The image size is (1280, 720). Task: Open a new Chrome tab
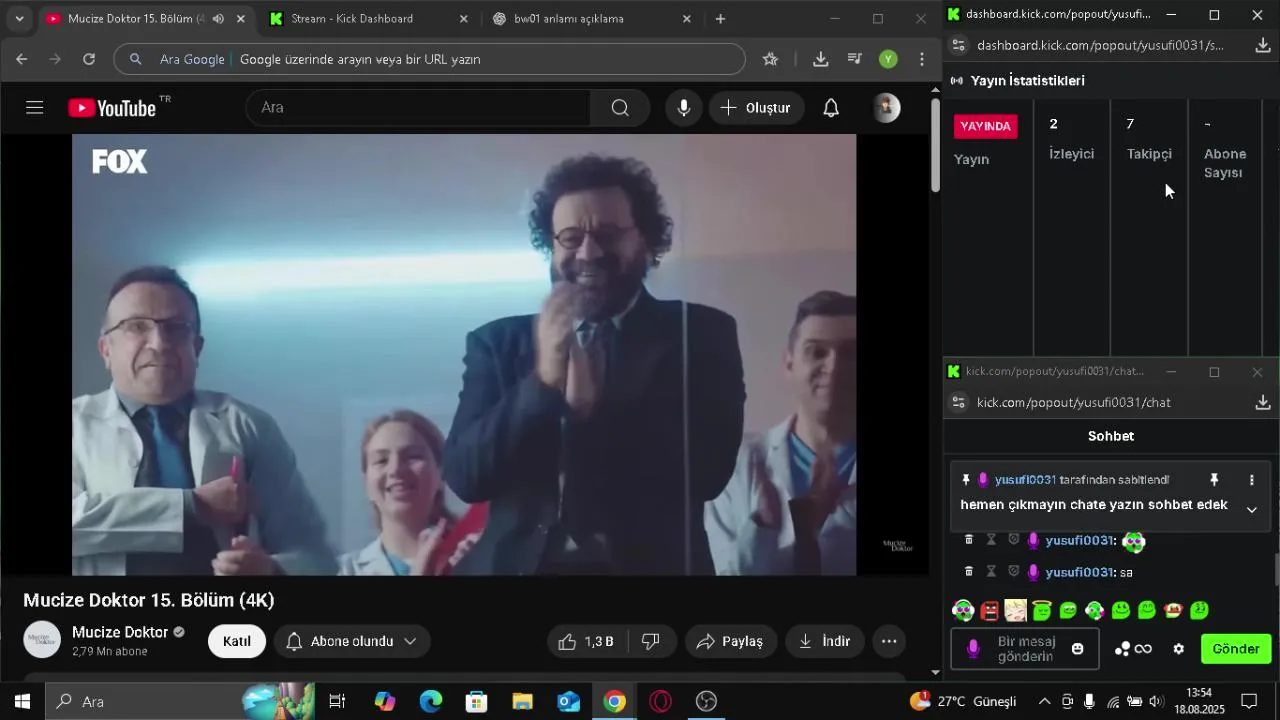click(720, 19)
